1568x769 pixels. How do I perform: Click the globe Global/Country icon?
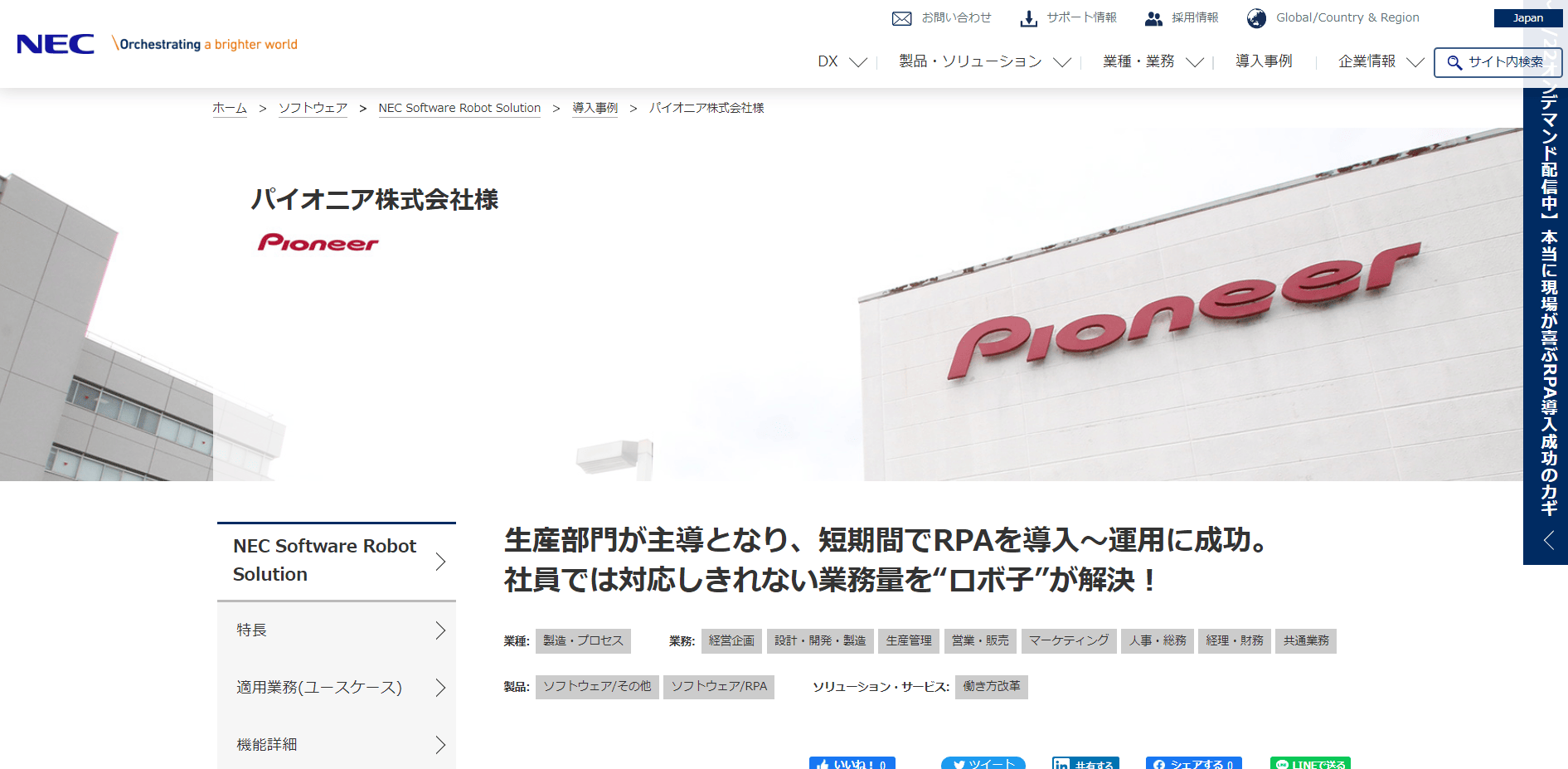pyautogui.click(x=1256, y=18)
